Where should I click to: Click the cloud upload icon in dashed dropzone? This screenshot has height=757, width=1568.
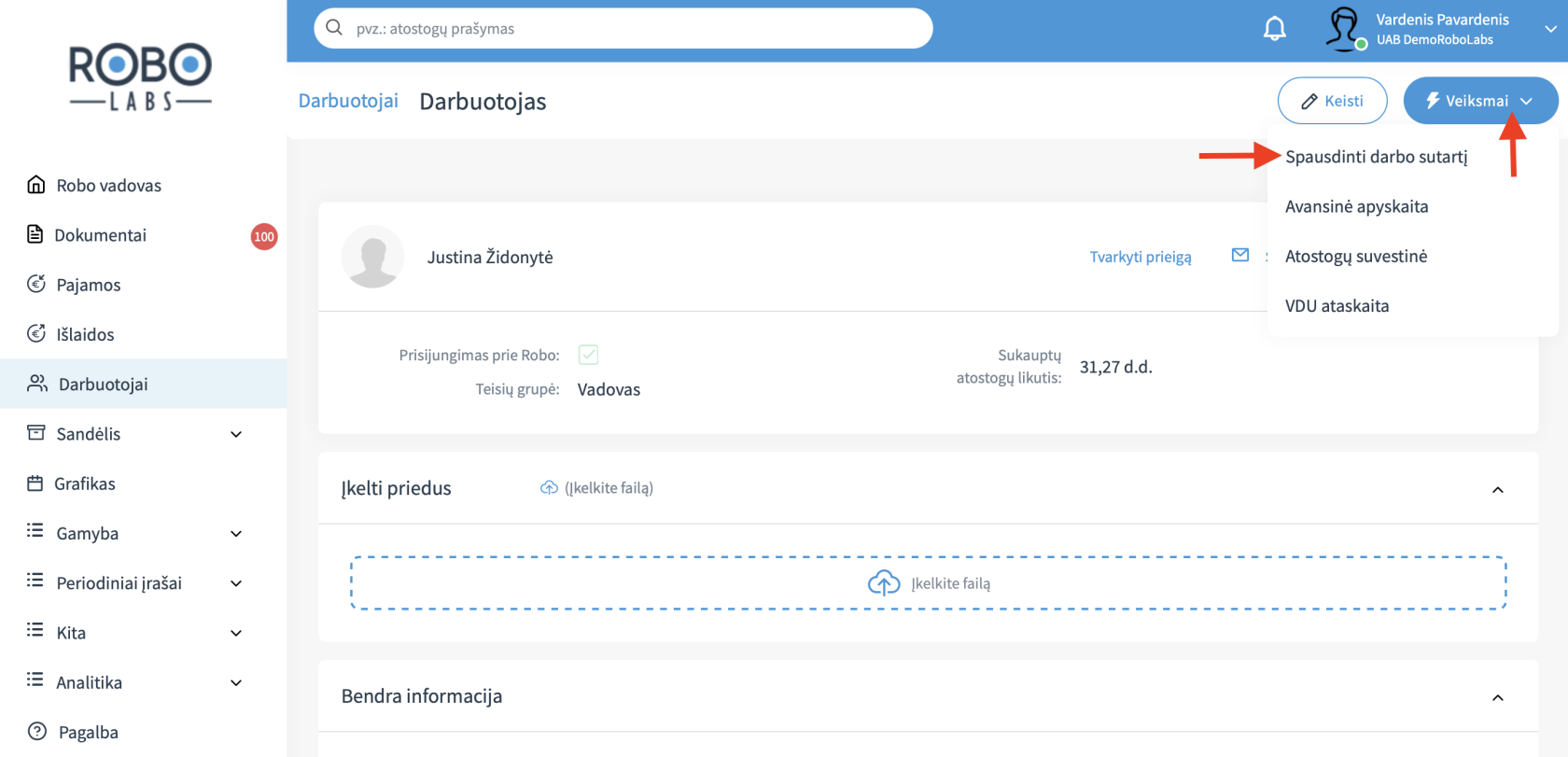pos(884,582)
